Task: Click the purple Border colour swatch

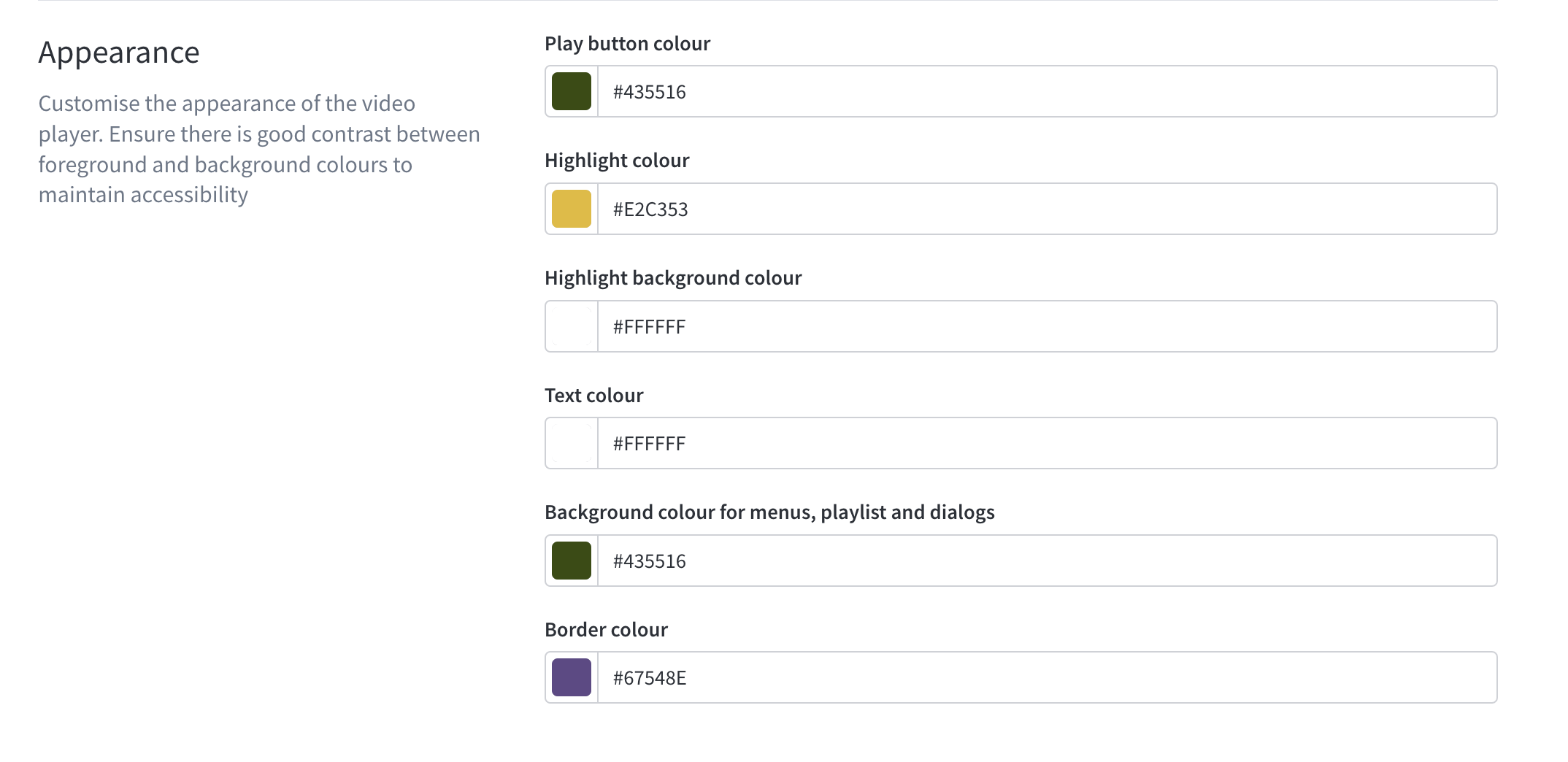Action: click(x=572, y=677)
